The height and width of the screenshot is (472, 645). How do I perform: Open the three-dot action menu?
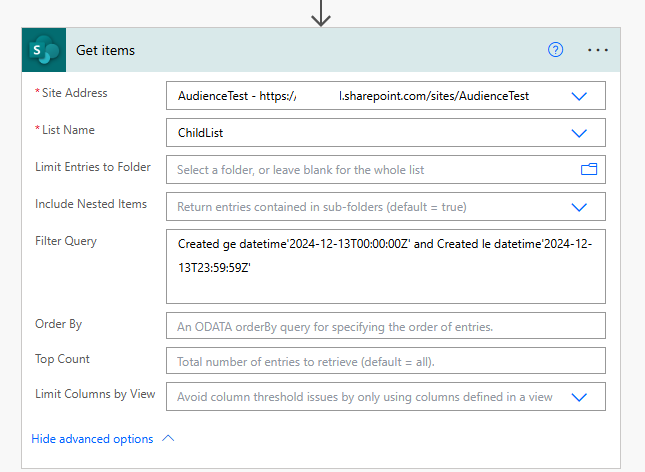click(598, 50)
